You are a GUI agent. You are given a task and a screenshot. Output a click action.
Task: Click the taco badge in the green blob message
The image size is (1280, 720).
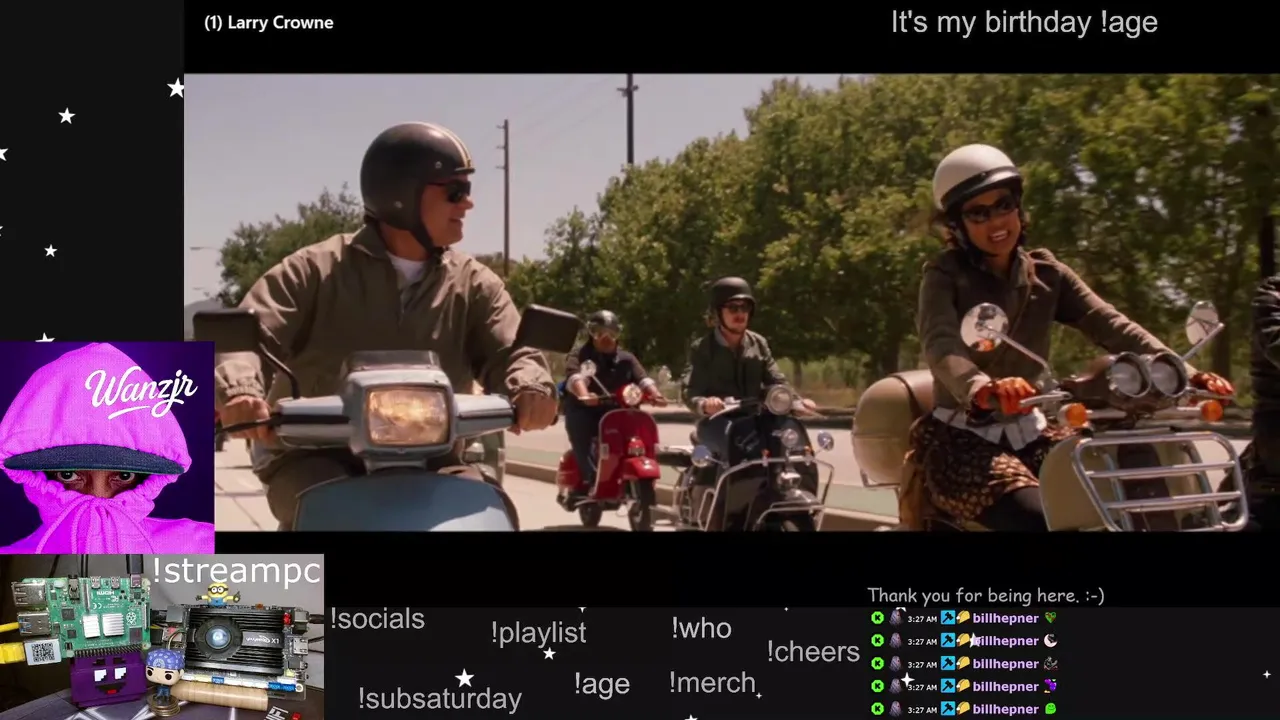[x=963, y=709]
